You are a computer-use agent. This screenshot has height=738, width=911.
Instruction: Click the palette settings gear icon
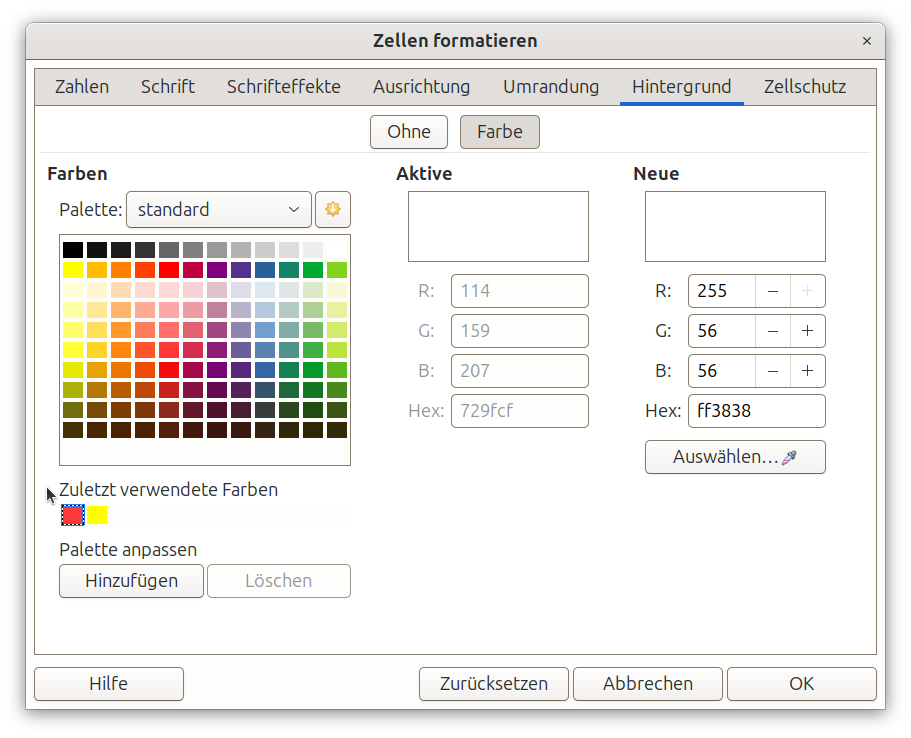(333, 210)
